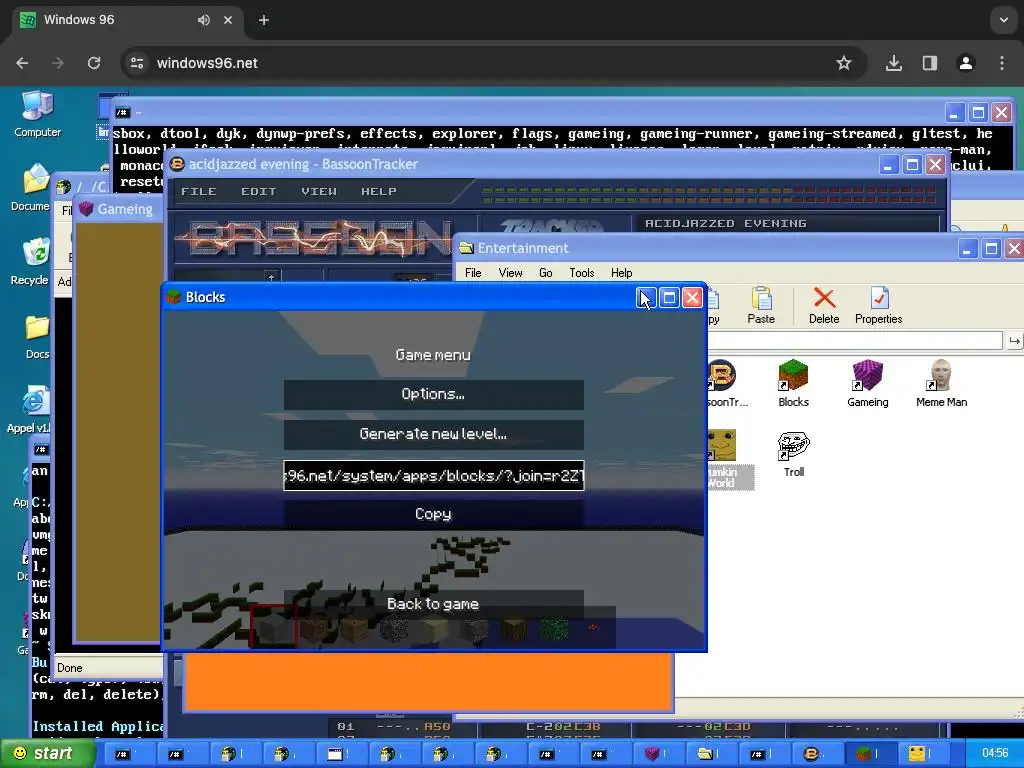Open the Troll shortcut icon
Viewport: 1024px width, 768px height.
tap(793, 455)
